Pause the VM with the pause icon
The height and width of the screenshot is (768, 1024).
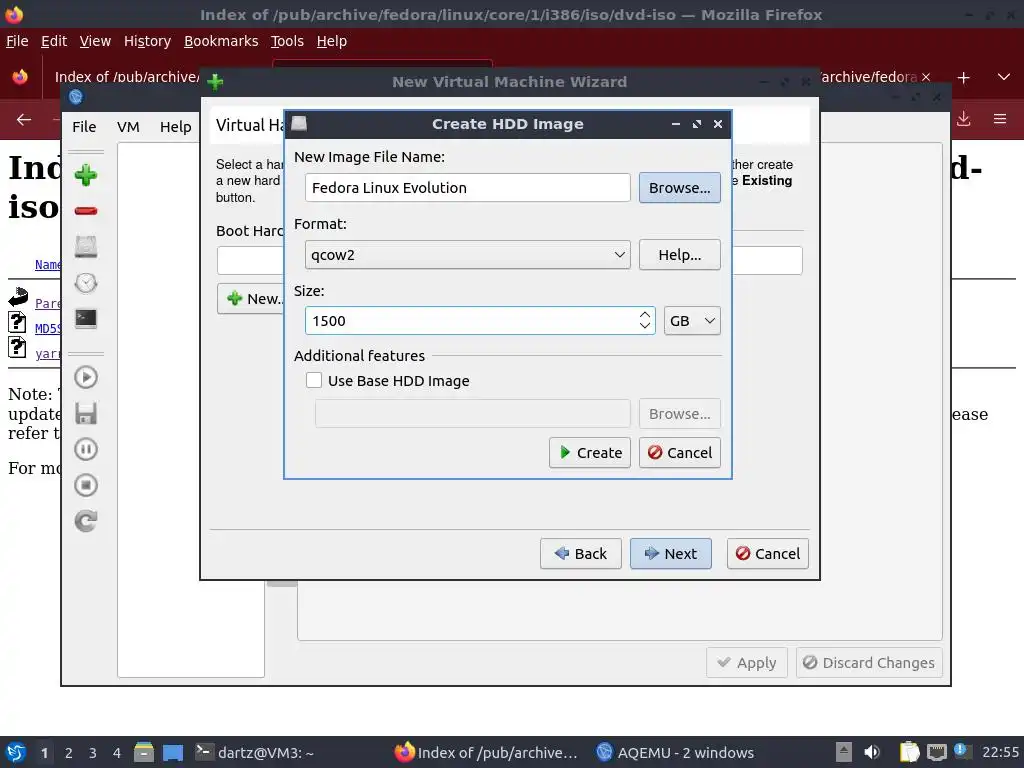pos(86,449)
